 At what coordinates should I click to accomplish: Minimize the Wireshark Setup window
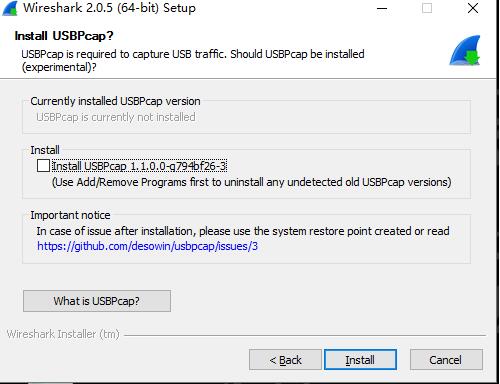point(382,8)
